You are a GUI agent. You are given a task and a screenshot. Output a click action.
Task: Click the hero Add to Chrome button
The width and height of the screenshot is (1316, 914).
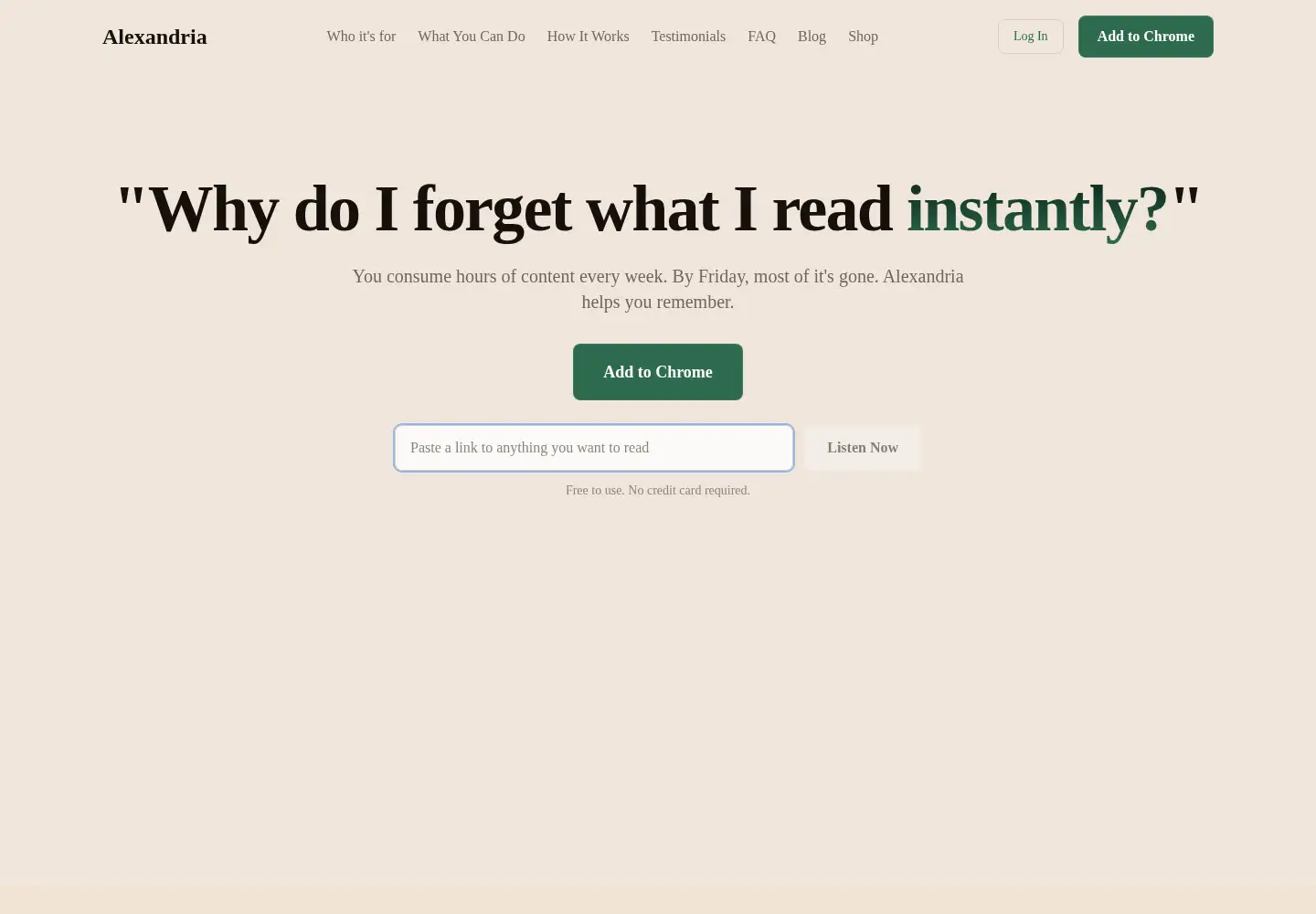pos(658,372)
